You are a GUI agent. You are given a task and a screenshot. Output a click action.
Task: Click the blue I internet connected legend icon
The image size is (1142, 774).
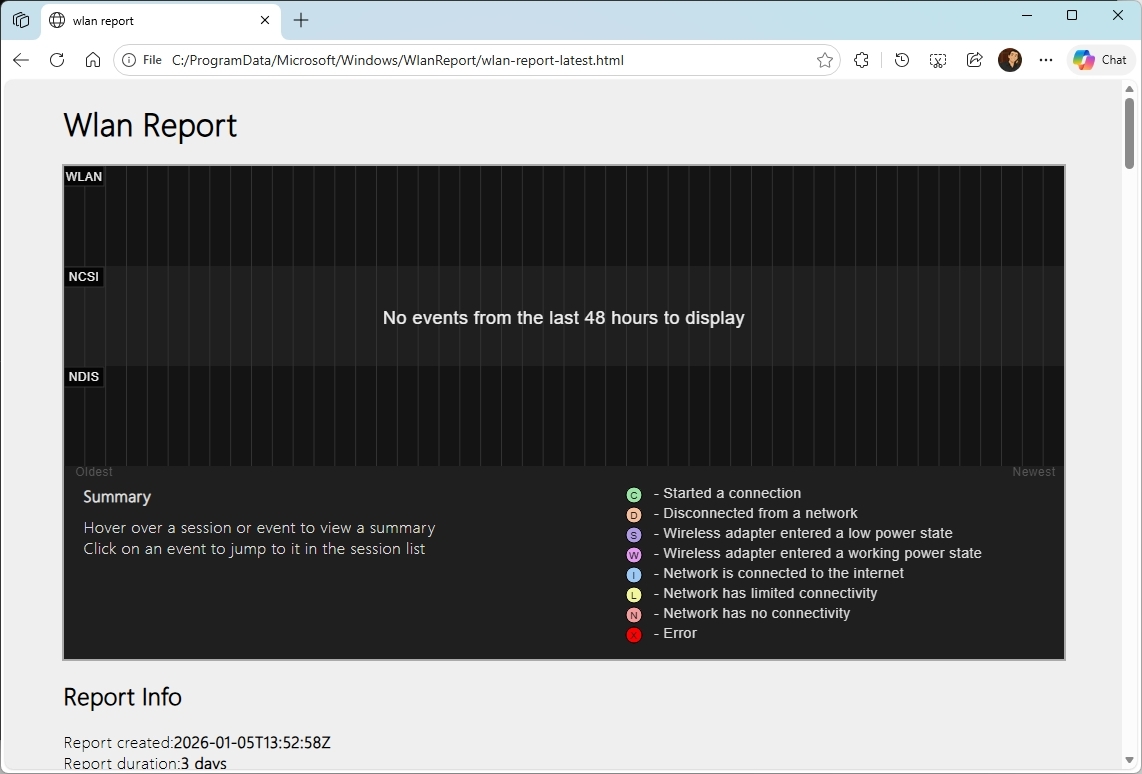click(634, 575)
